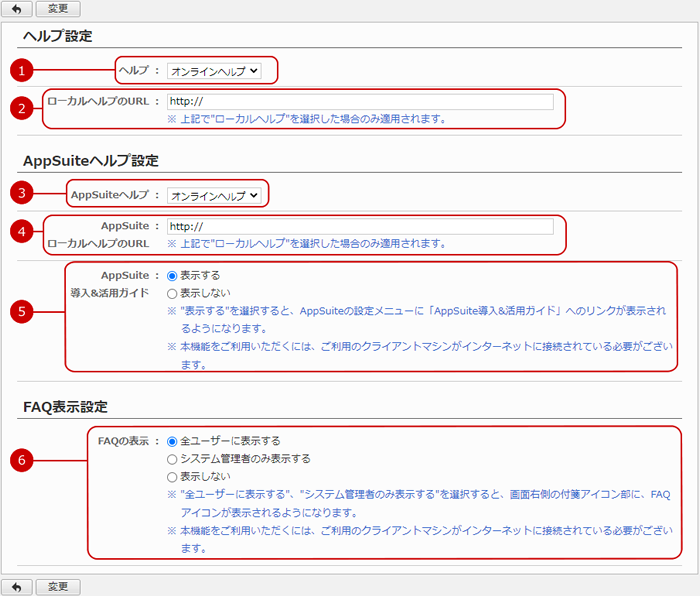
Task: Click the ヘルプ設定 heading
Action: (x=58, y=36)
